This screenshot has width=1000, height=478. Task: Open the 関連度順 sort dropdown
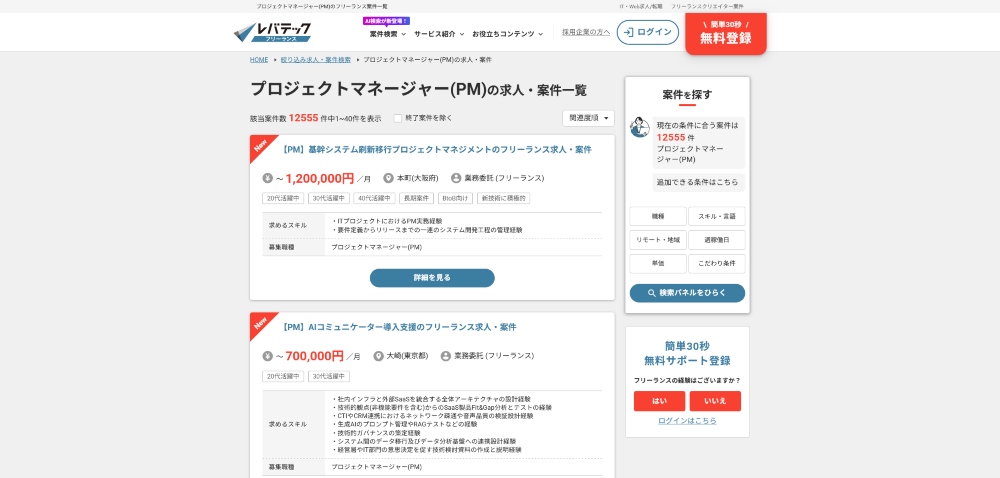[588, 118]
